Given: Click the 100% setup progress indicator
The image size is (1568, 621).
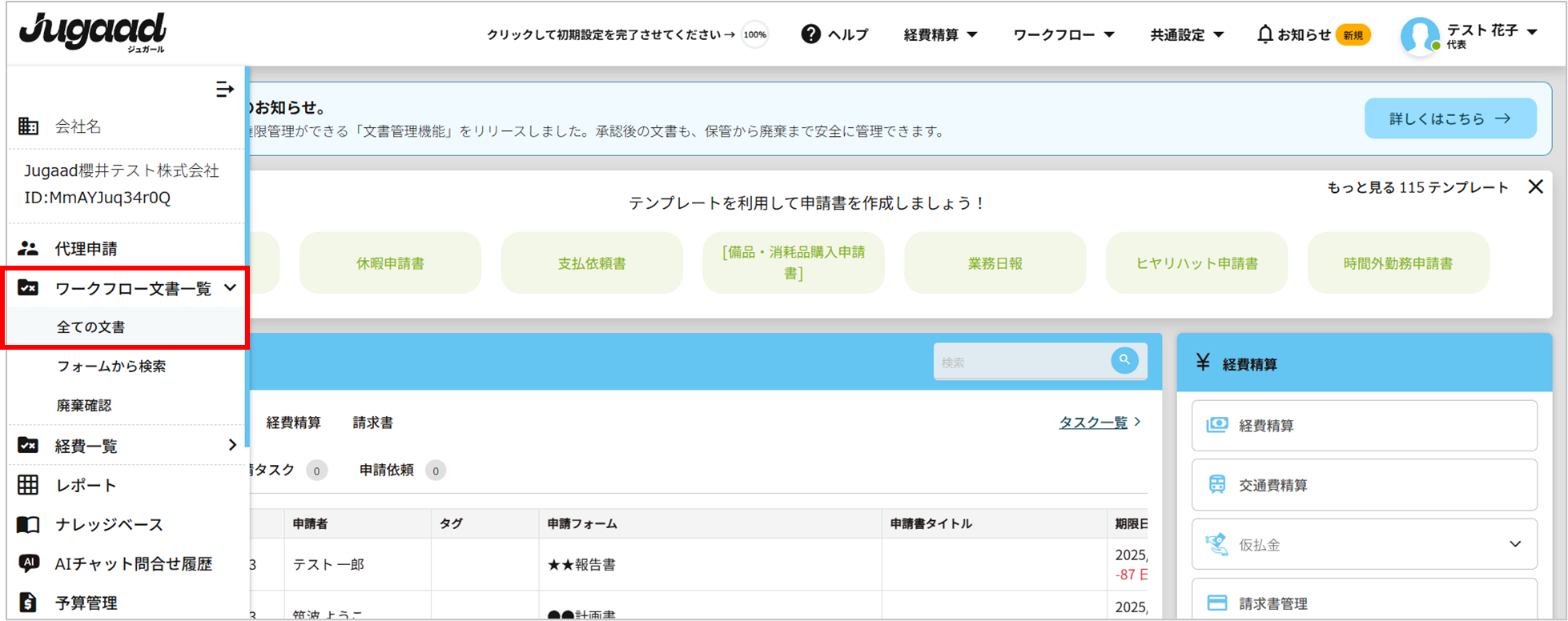Looking at the screenshot, I should (754, 34).
